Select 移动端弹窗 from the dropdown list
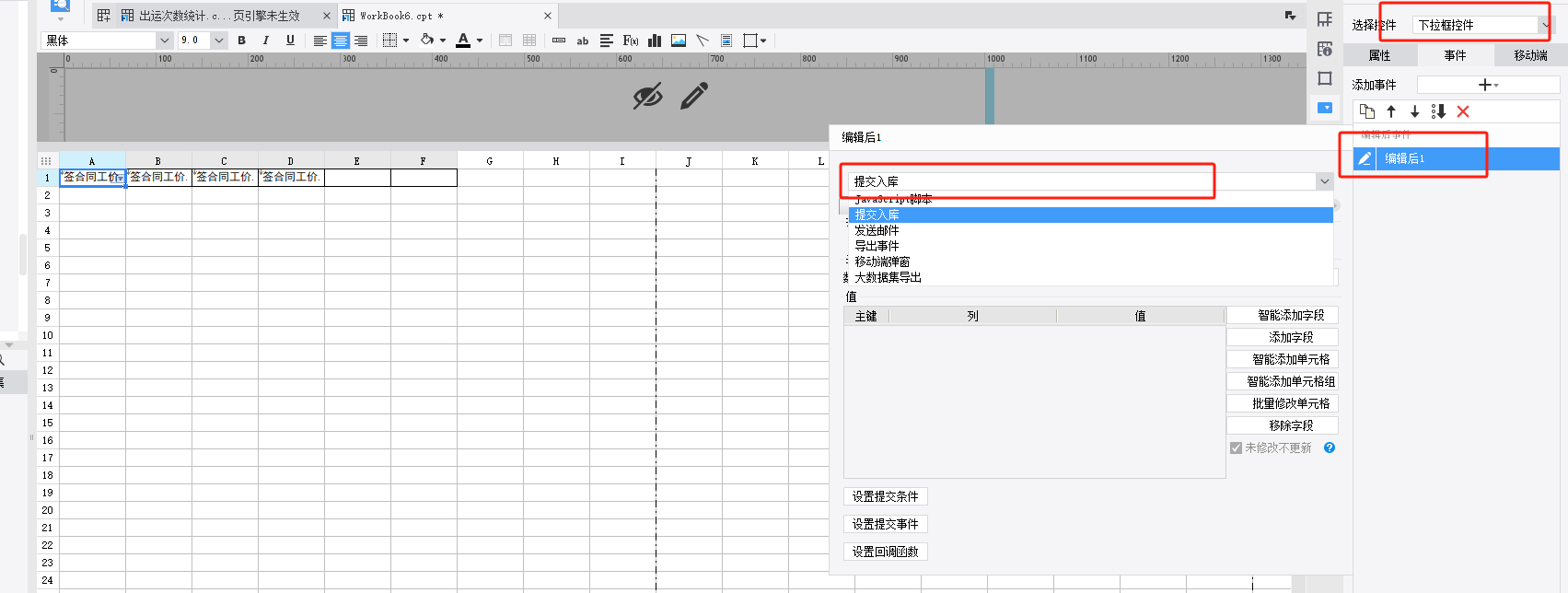 click(x=1090, y=262)
